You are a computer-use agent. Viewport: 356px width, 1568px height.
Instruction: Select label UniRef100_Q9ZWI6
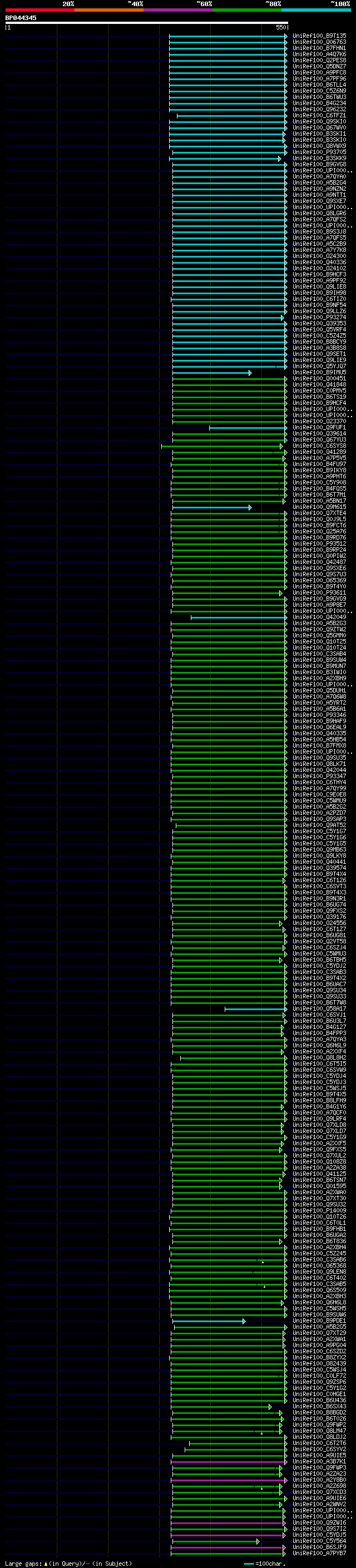tap(319, 1523)
